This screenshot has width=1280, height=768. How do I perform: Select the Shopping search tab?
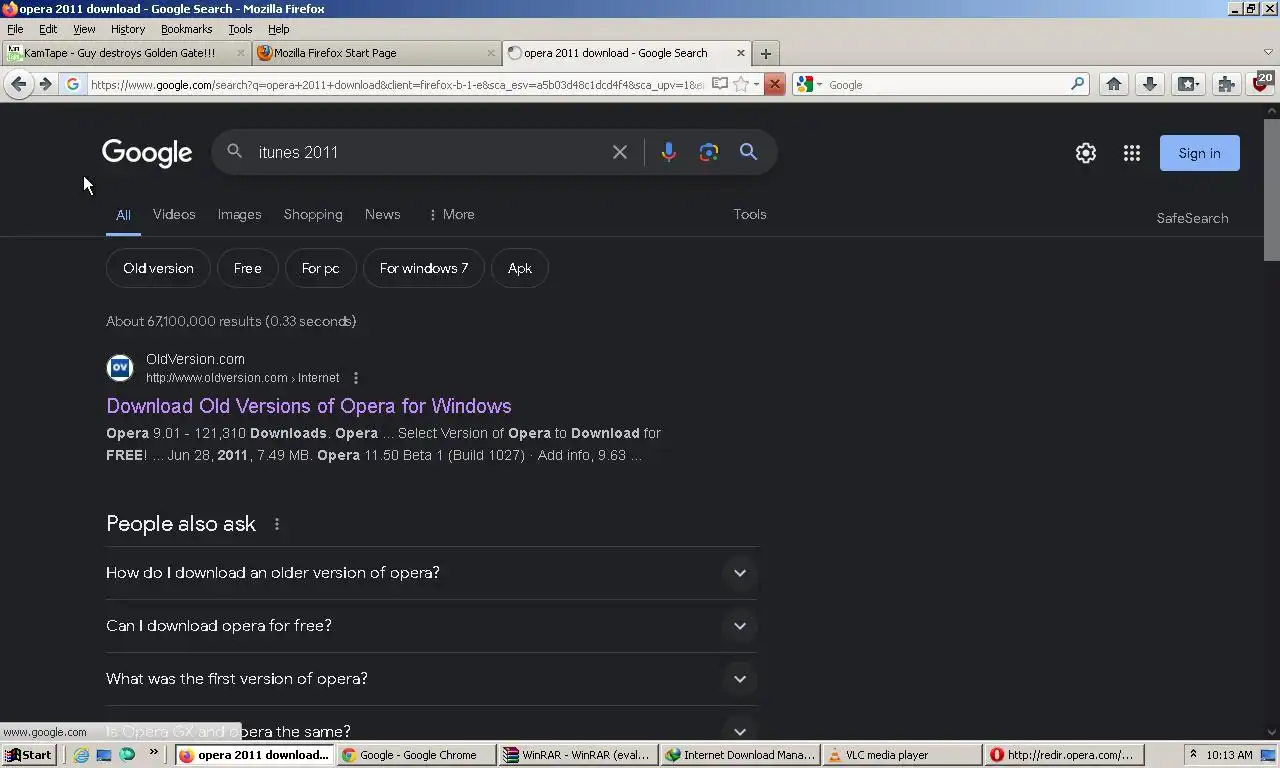(x=313, y=214)
